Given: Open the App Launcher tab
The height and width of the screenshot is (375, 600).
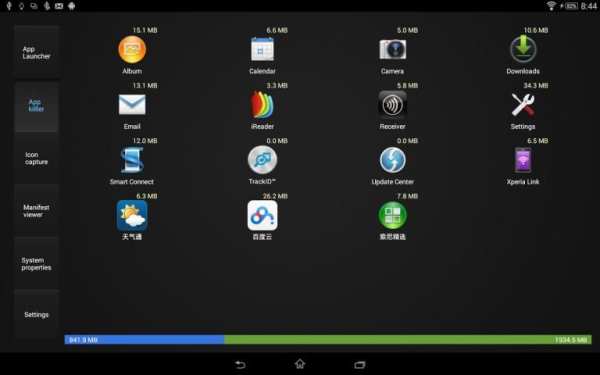Looking at the screenshot, I should (x=36, y=52).
